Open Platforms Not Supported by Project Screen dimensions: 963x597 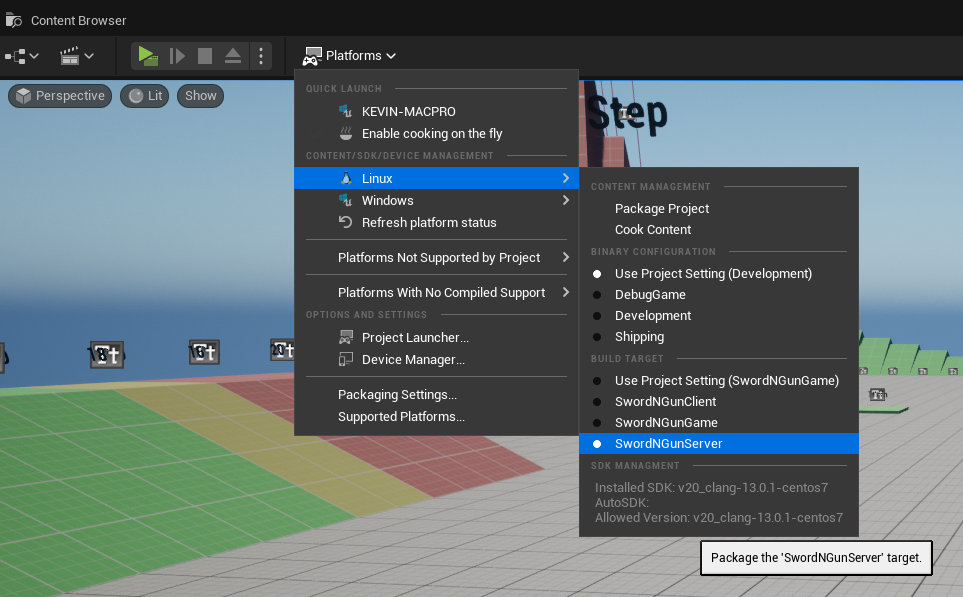click(x=436, y=257)
